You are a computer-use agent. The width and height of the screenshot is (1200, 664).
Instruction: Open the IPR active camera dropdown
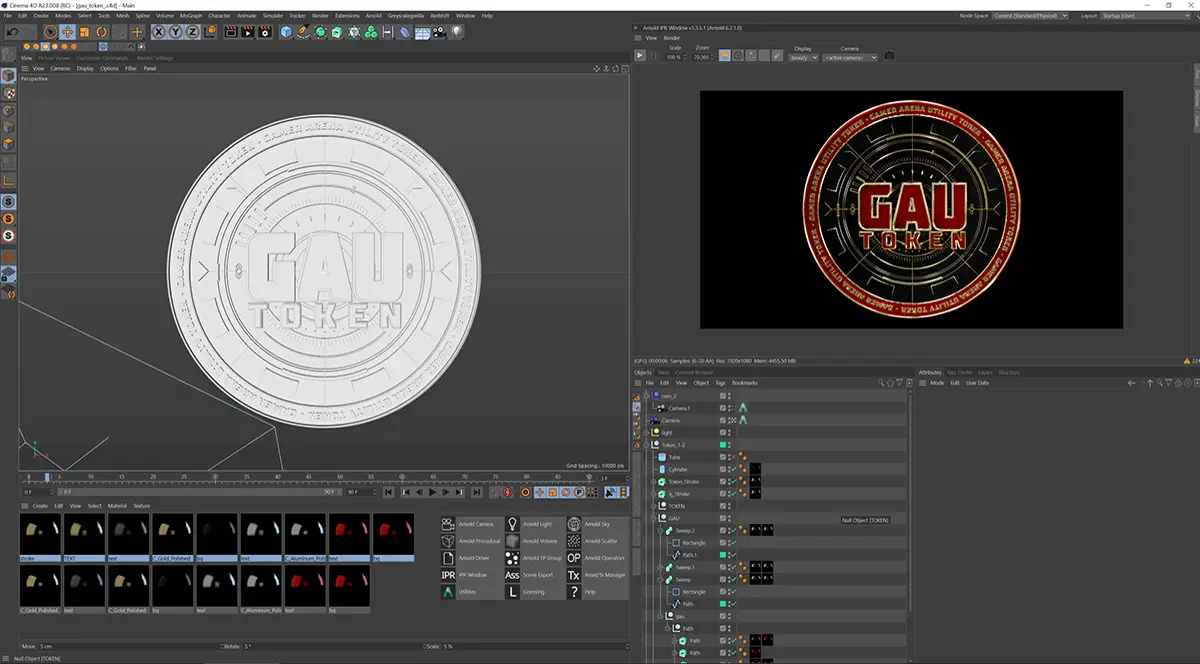coord(850,57)
